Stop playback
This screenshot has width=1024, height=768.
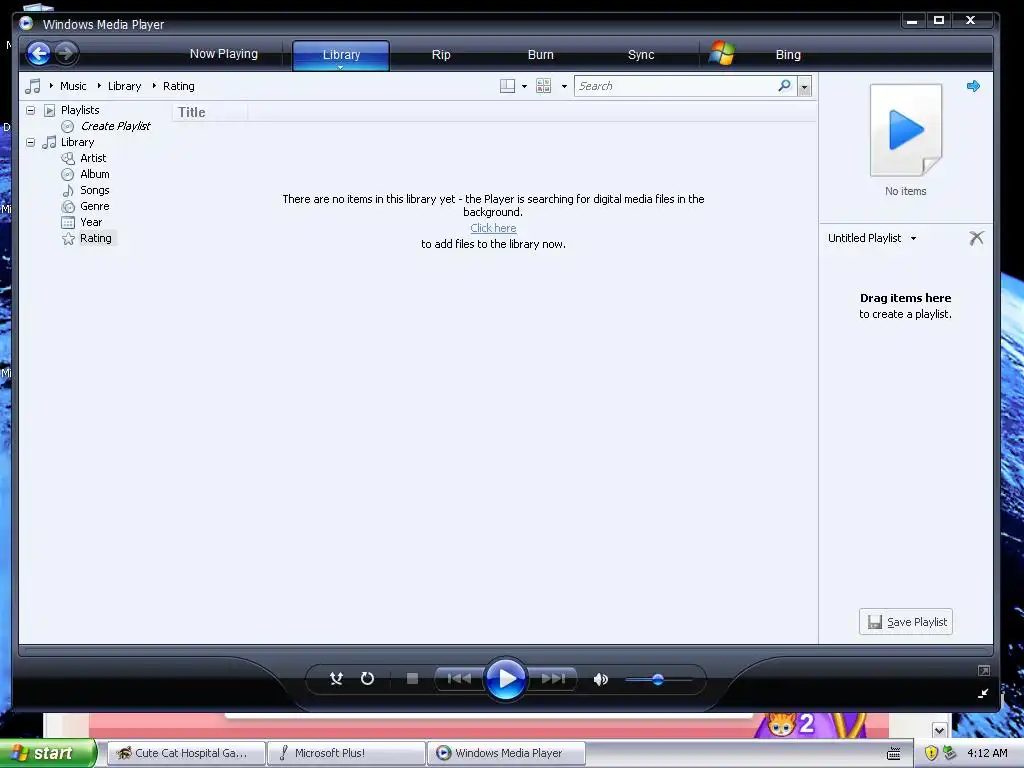point(412,679)
